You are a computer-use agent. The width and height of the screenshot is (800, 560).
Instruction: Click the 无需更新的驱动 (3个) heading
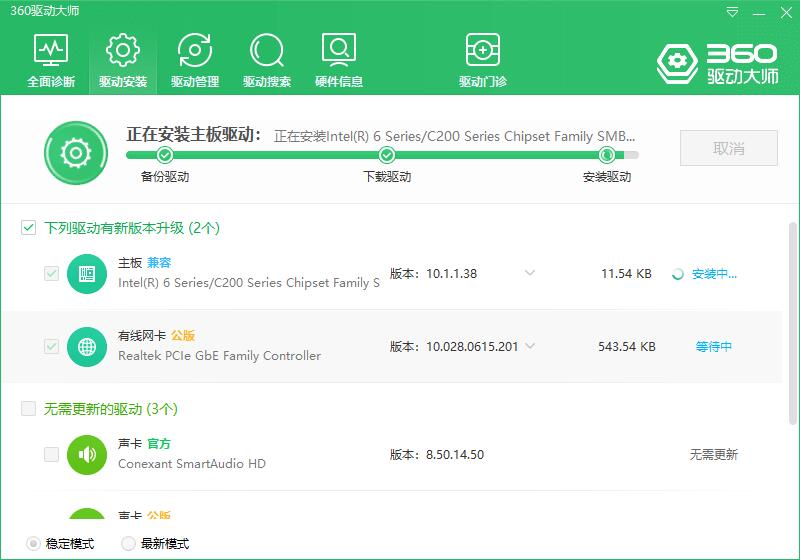[x=111, y=409]
